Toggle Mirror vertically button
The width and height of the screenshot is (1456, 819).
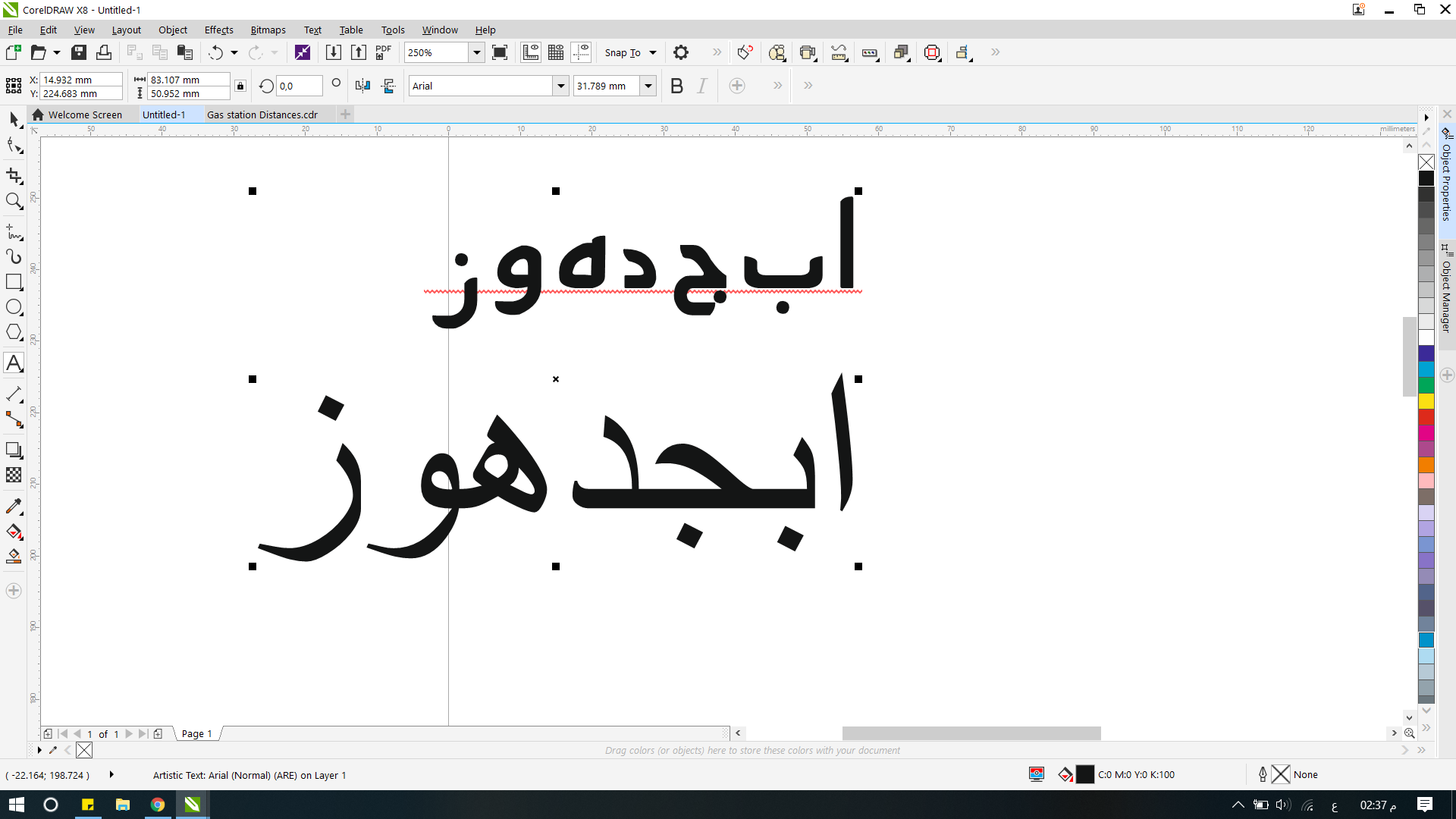pyautogui.click(x=388, y=86)
